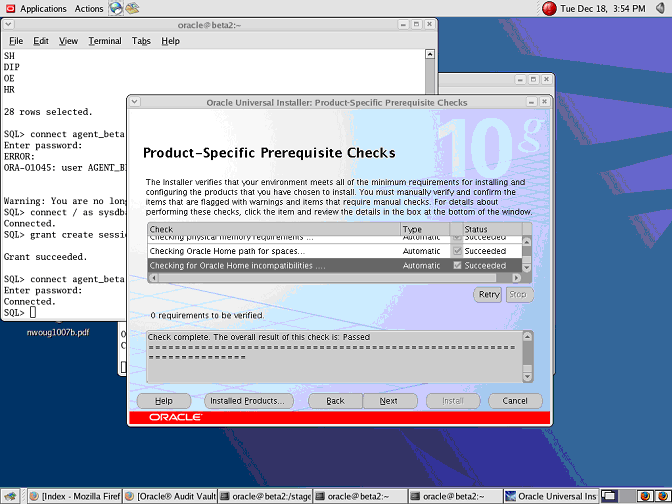This screenshot has height=504, width=672.
Task: Open the Oracle installer window menu arrow
Action: click(135, 102)
